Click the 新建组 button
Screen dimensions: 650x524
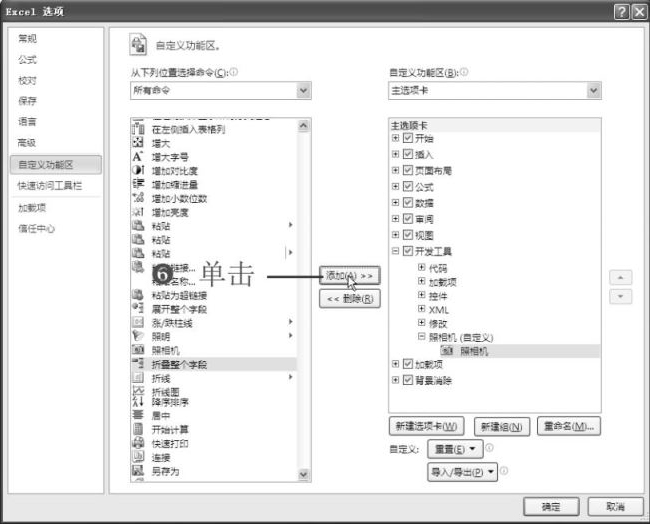click(502, 426)
